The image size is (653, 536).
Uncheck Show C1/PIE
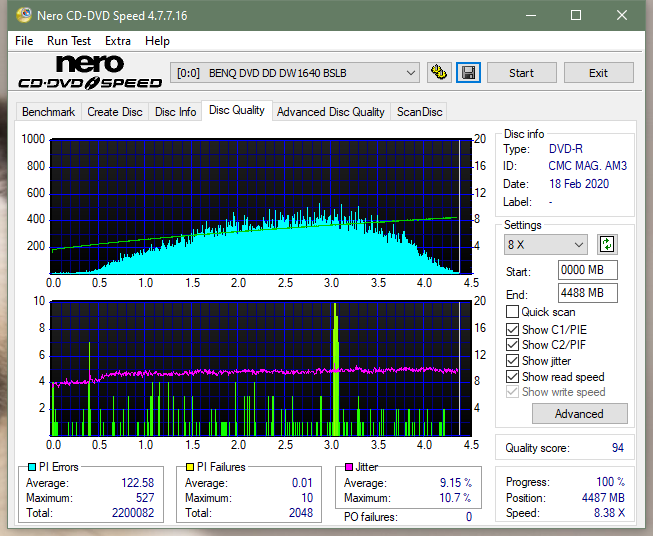click(512, 329)
